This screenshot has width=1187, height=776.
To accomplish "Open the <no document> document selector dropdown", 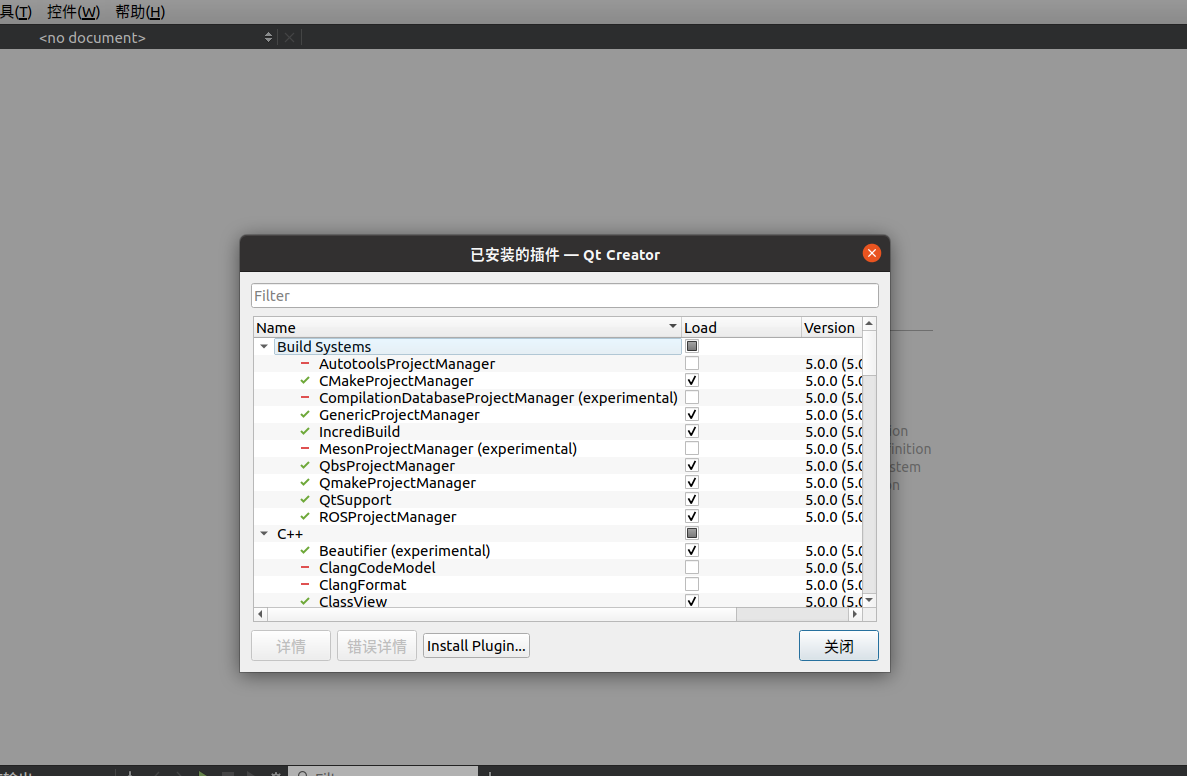I will click(268, 37).
